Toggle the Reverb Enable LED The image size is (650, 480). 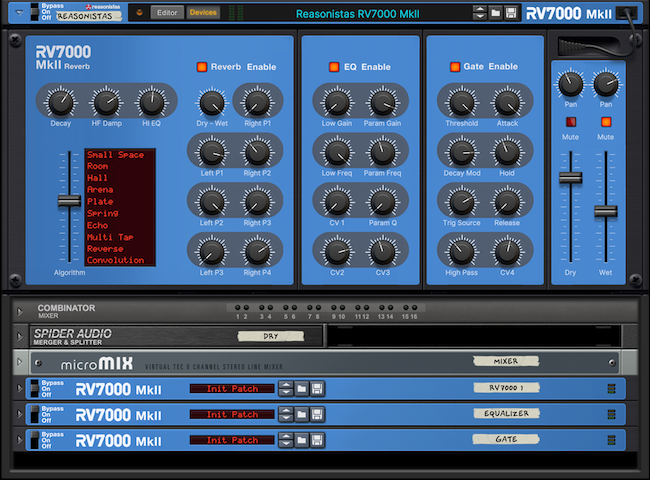pyautogui.click(x=202, y=67)
